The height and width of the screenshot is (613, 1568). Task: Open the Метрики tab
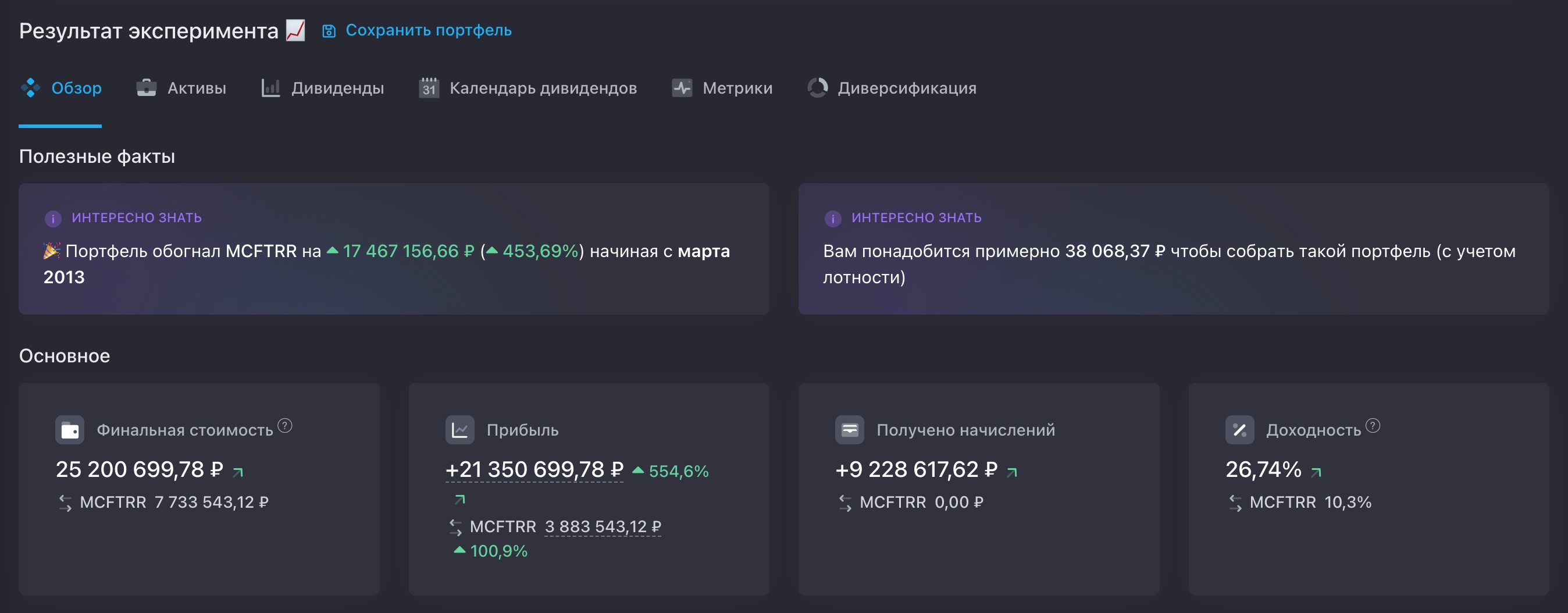pyautogui.click(x=722, y=88)
